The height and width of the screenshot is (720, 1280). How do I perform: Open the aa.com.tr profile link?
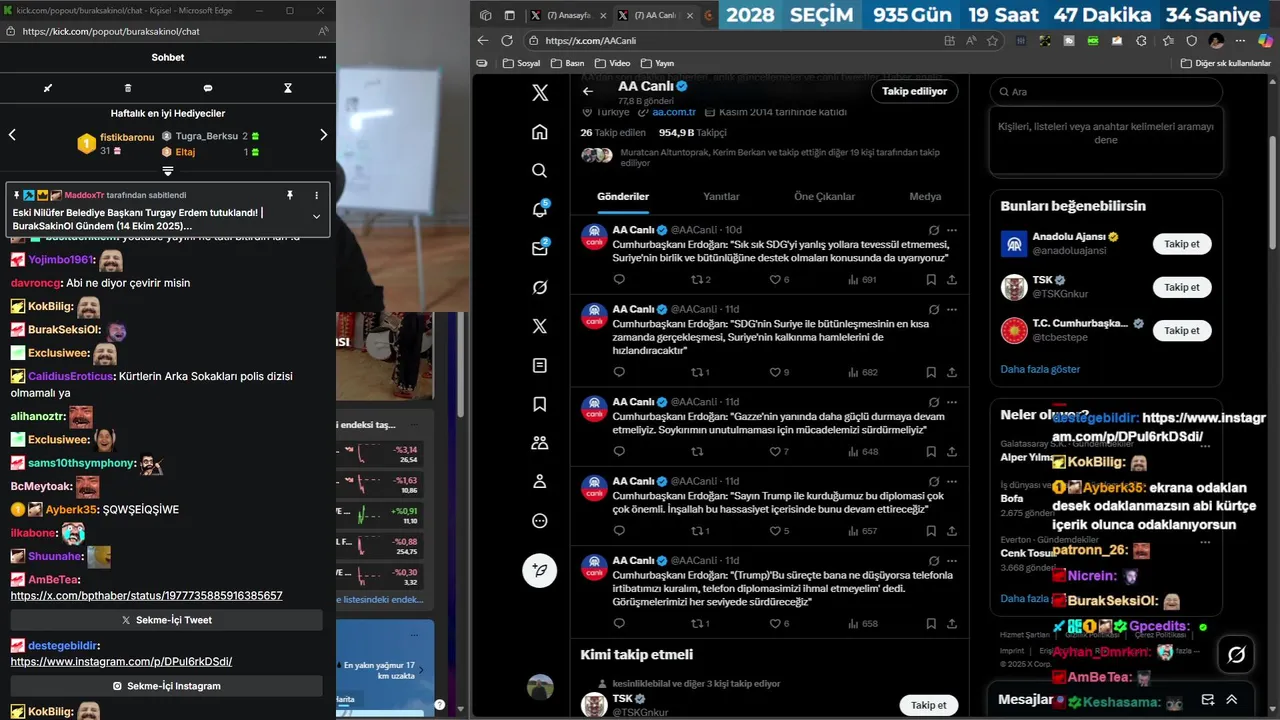tap(672, 112)
